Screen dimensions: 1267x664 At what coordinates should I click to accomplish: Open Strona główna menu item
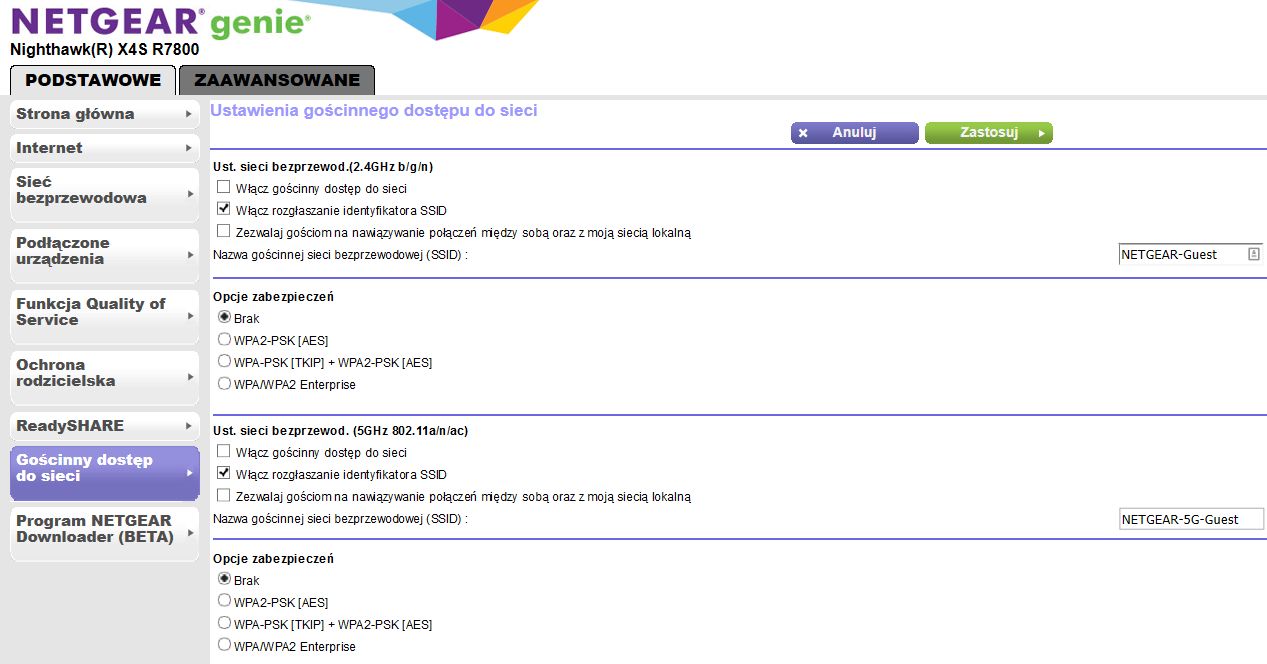[x=105, y=114]
